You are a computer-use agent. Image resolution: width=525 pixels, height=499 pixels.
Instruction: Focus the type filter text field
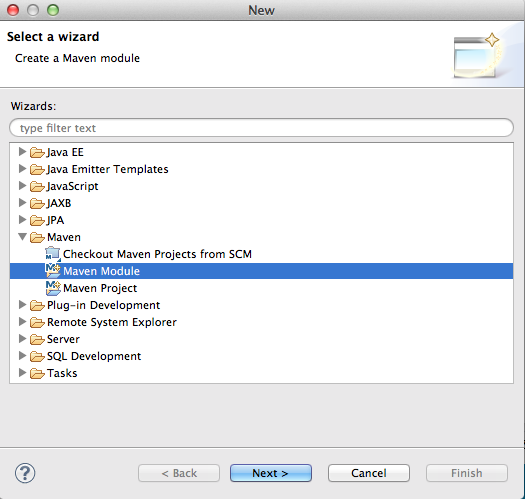261,128
